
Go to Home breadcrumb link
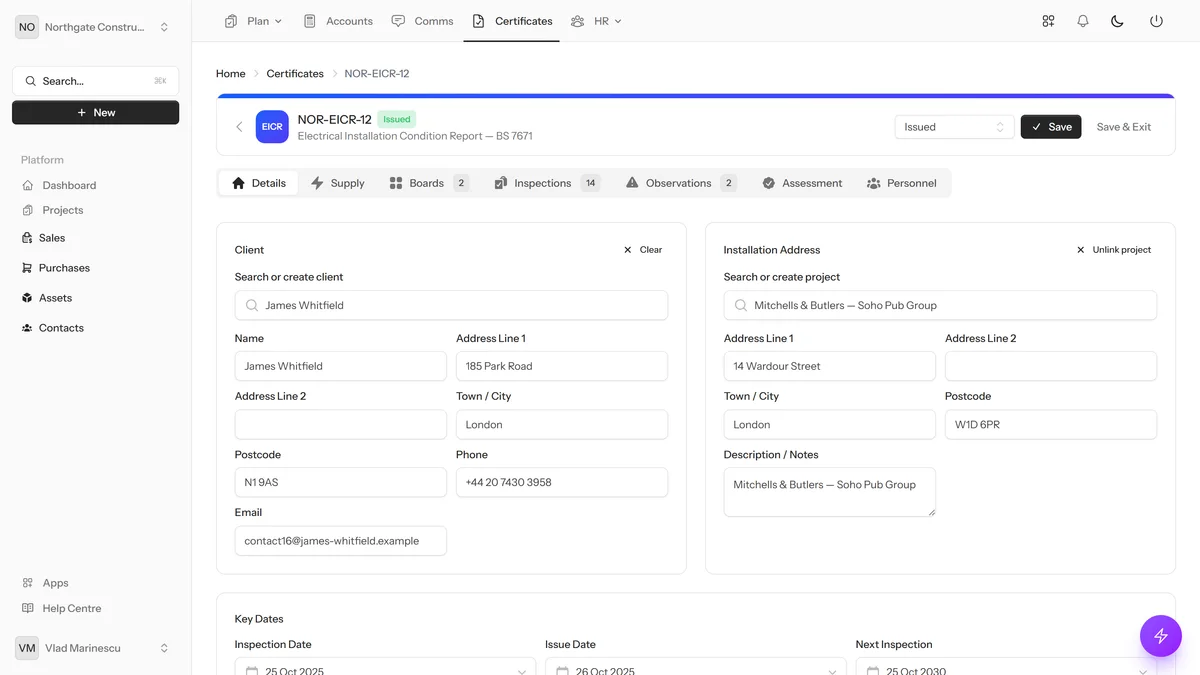tap(231, 74)
